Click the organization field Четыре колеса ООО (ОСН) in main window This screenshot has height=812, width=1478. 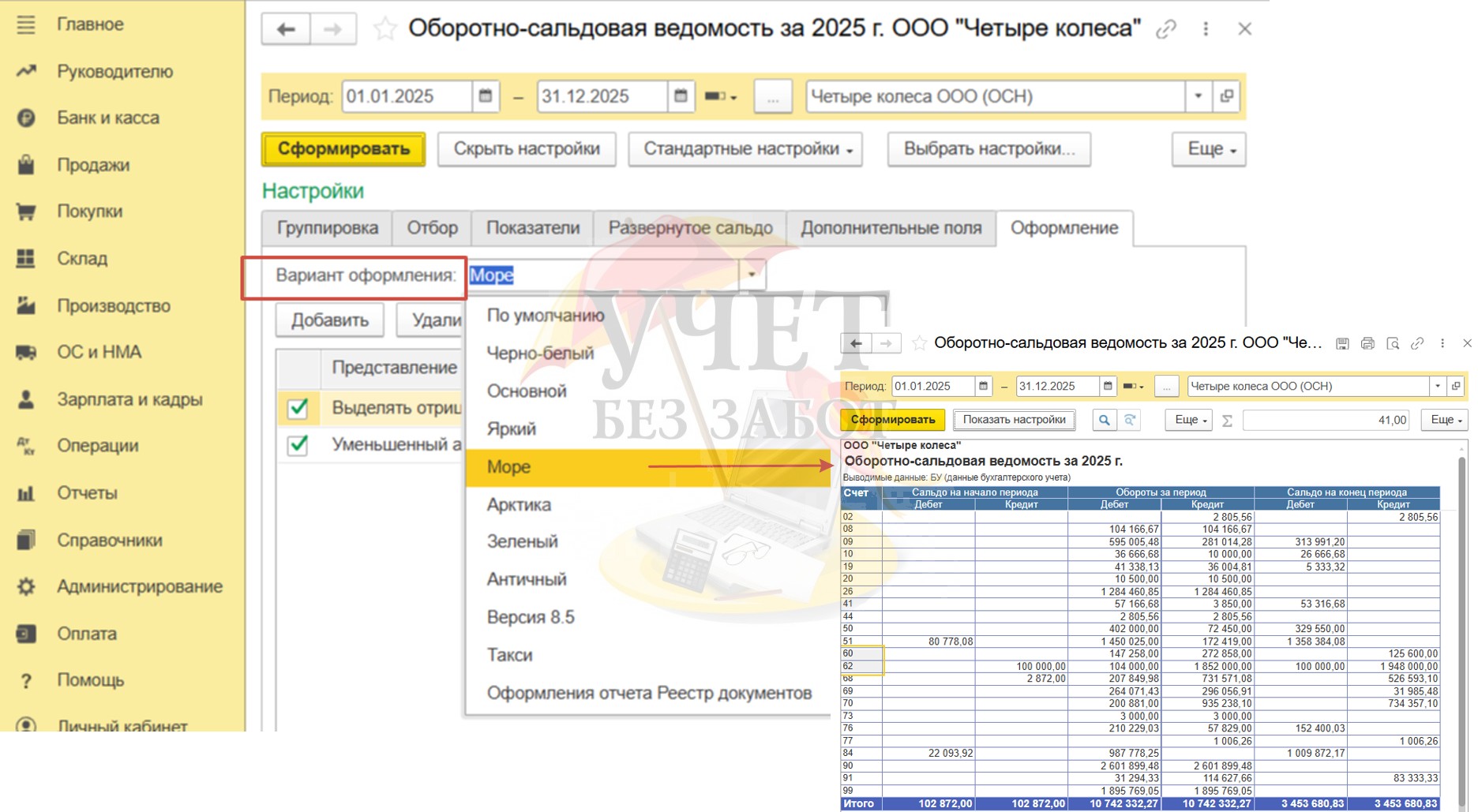point(996,96)
